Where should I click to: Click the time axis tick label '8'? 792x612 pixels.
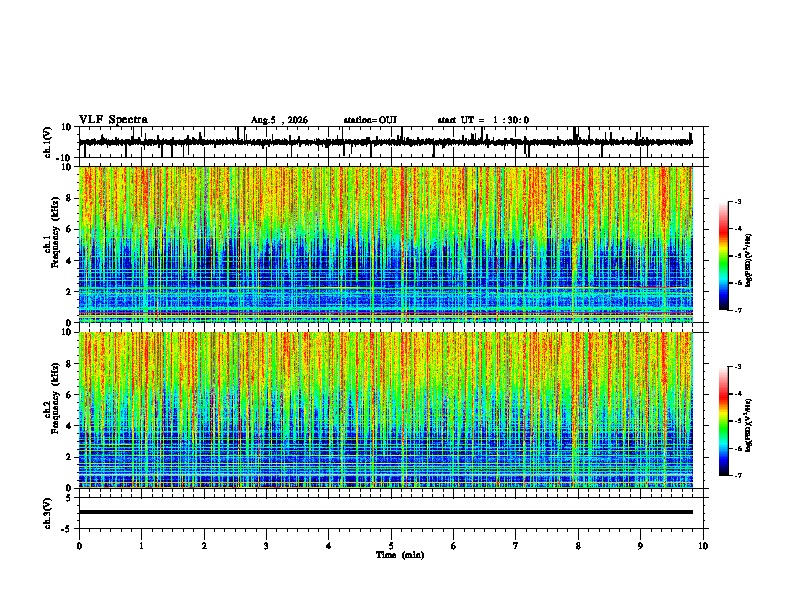pyautogui.click(x=578, y=546)
